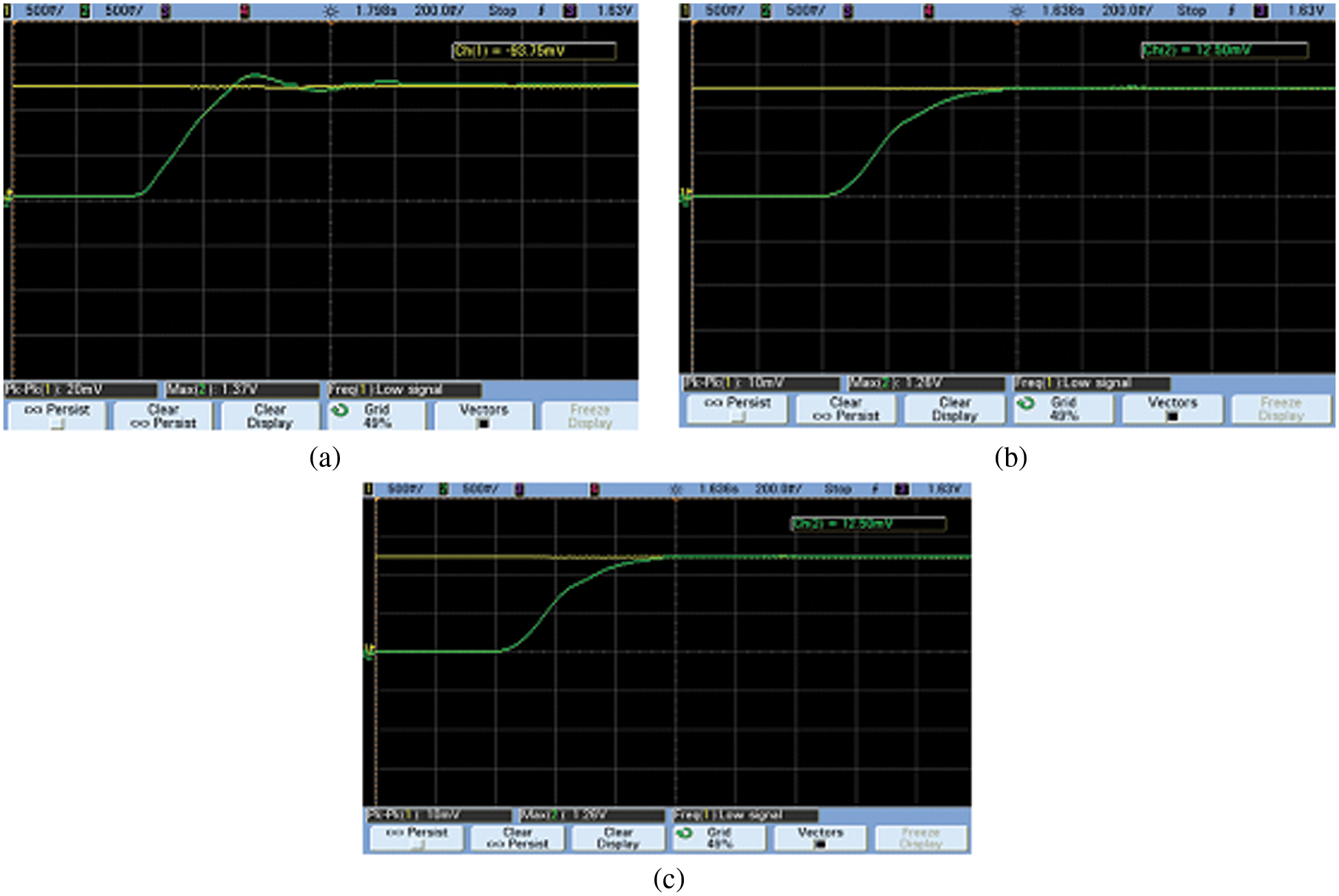Screen dimensions: 1339x896
Task: Click ground reference marker at left of scope (a)
Action: coord(8,198)
